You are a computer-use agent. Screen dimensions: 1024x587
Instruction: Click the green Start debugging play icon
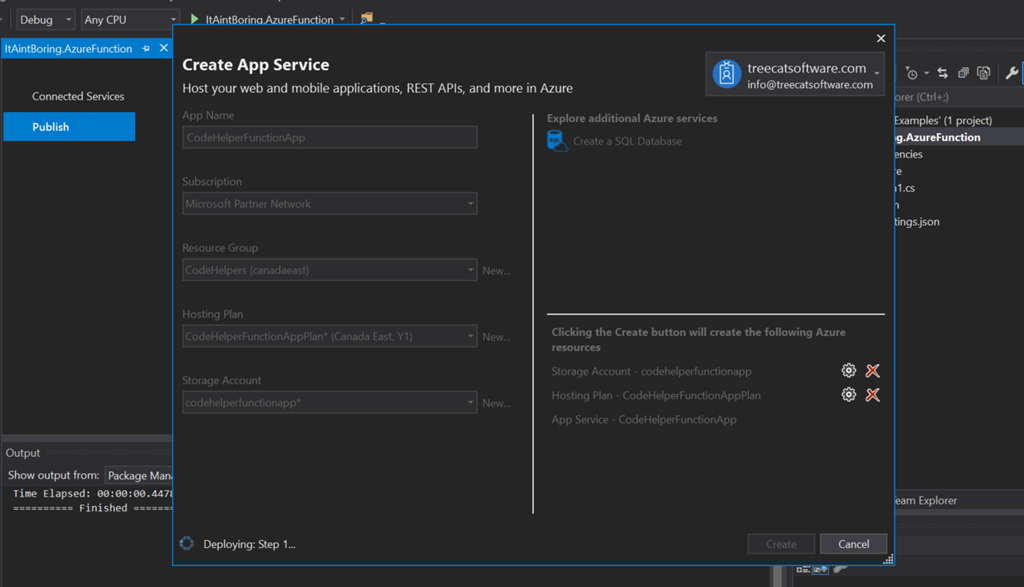coord(195,19)
